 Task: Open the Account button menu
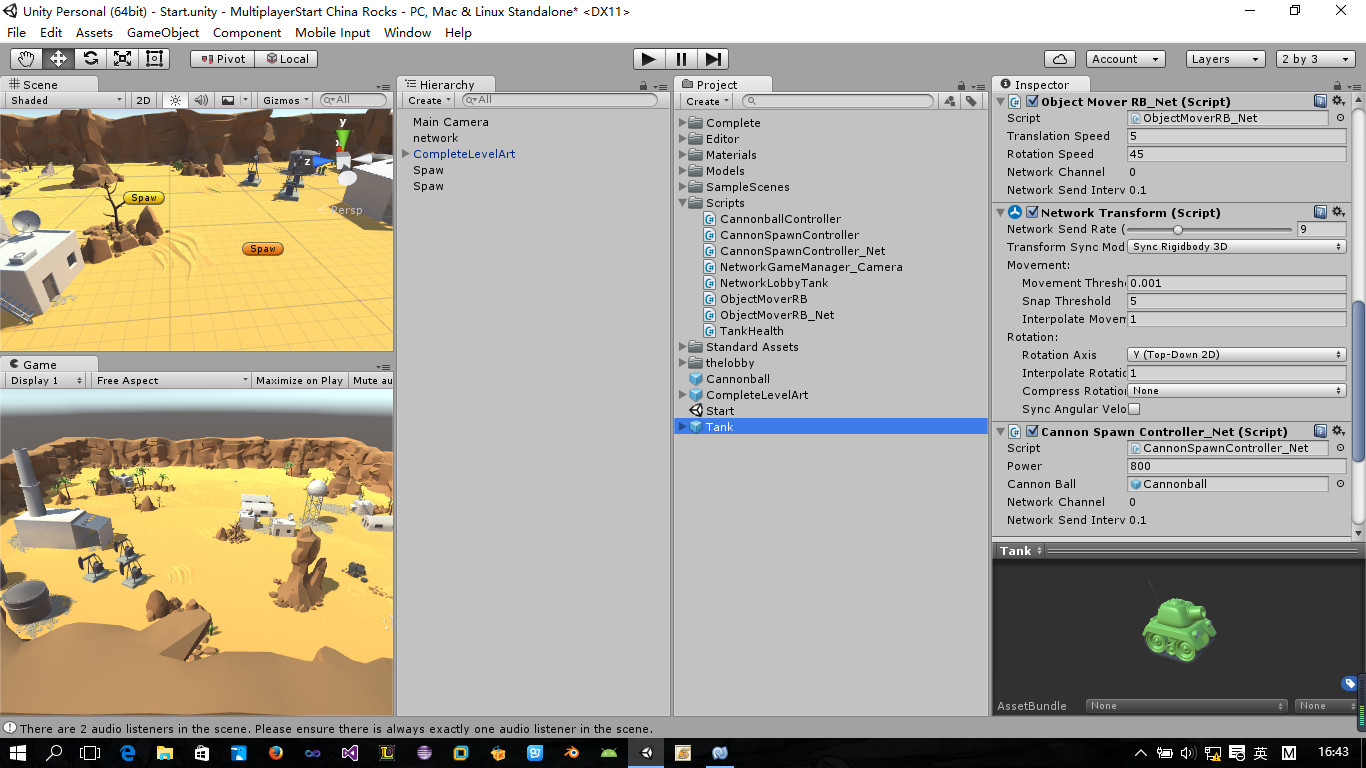coord(1124,59)
